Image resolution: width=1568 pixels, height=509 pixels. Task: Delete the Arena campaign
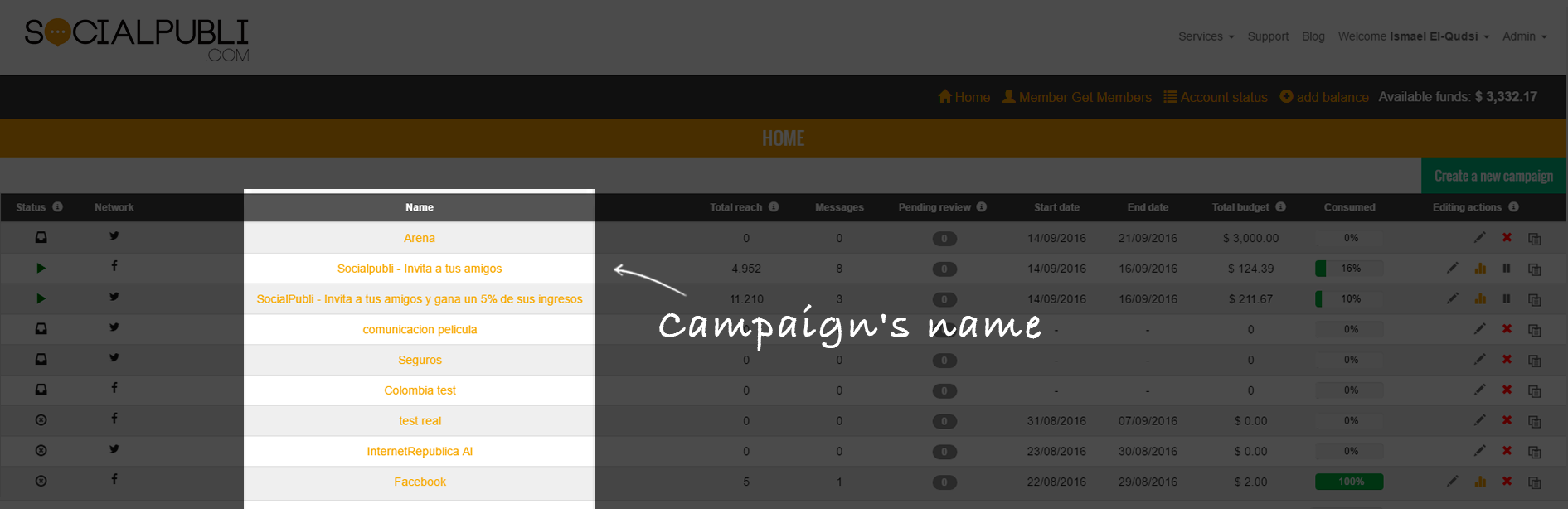click(1507, 238)
